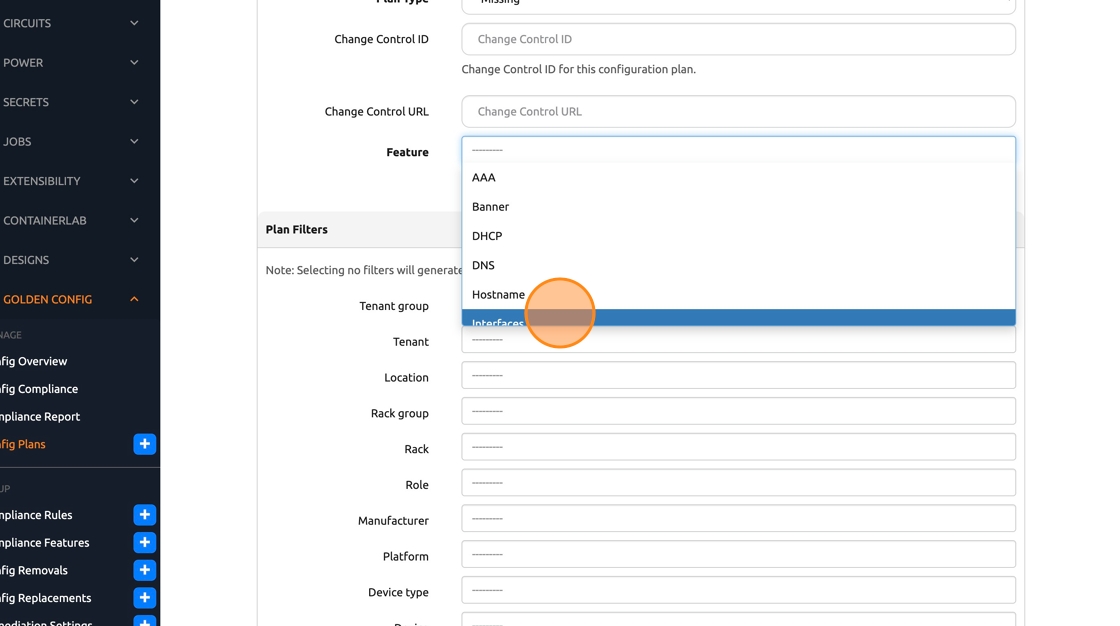The image size is (1120, 626).
Task: Collapse the Golden Config section
Action: coord(134,299)
